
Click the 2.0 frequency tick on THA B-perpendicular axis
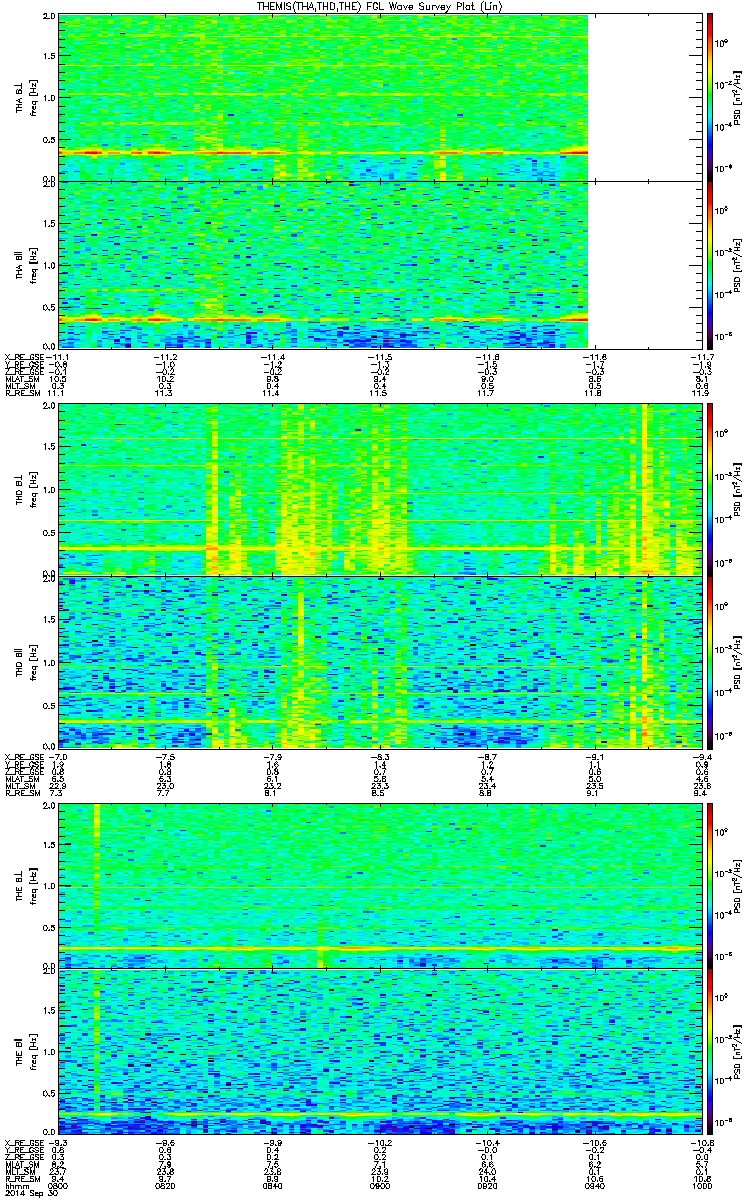click(48, 17)
